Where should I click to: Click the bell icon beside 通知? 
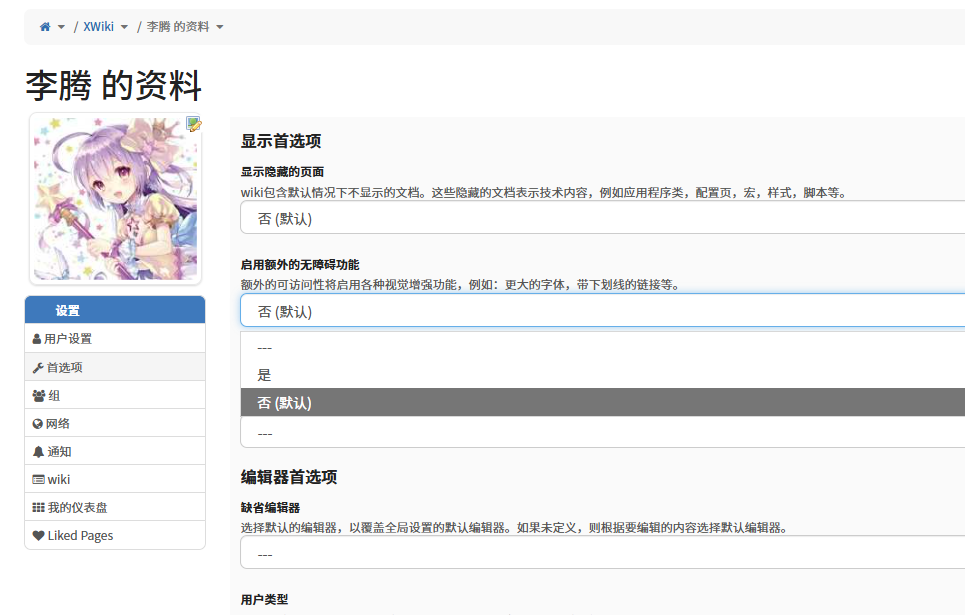coord(38,451)
